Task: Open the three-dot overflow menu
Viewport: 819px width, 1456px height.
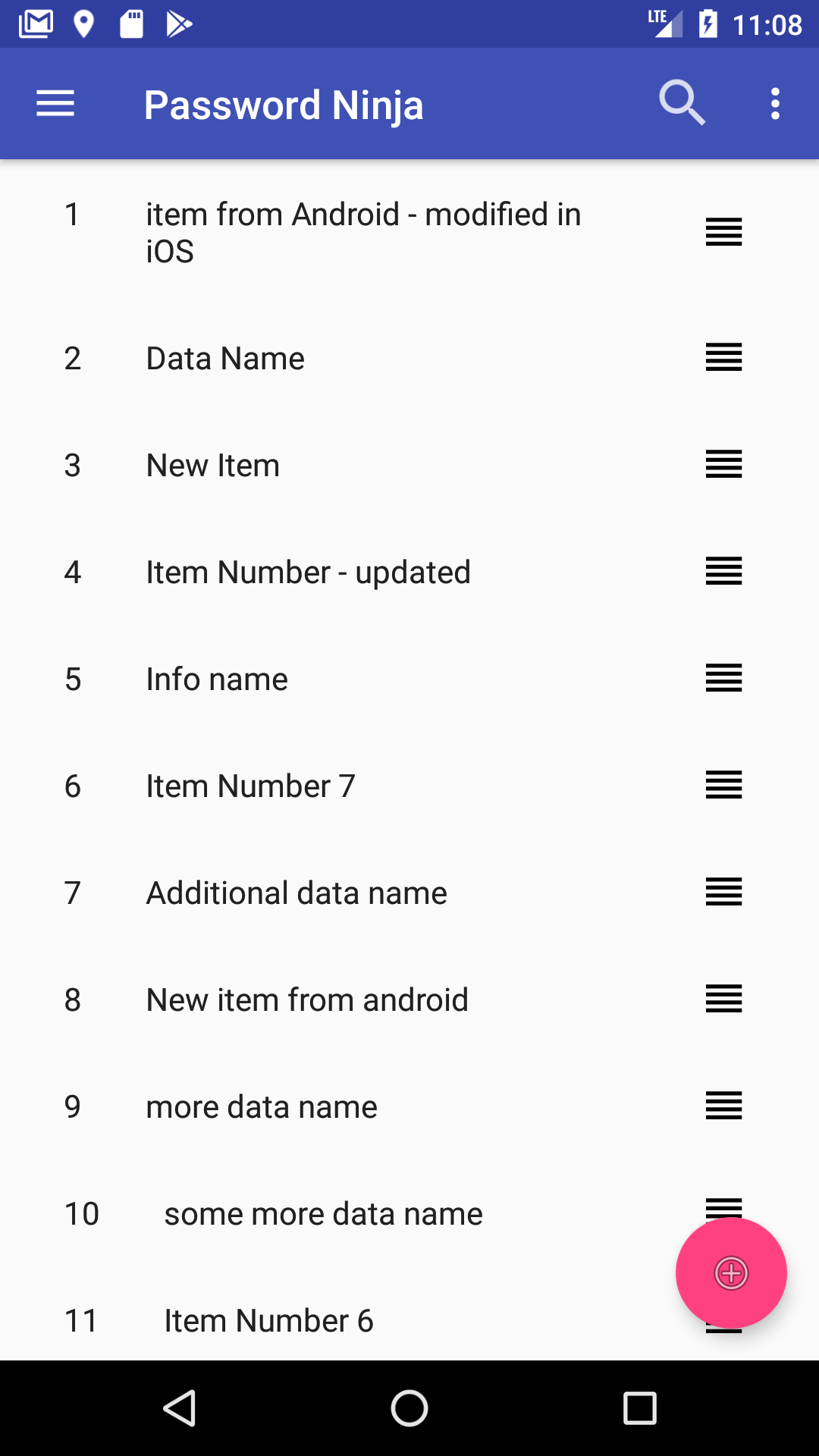Action: tap(775, 104)
